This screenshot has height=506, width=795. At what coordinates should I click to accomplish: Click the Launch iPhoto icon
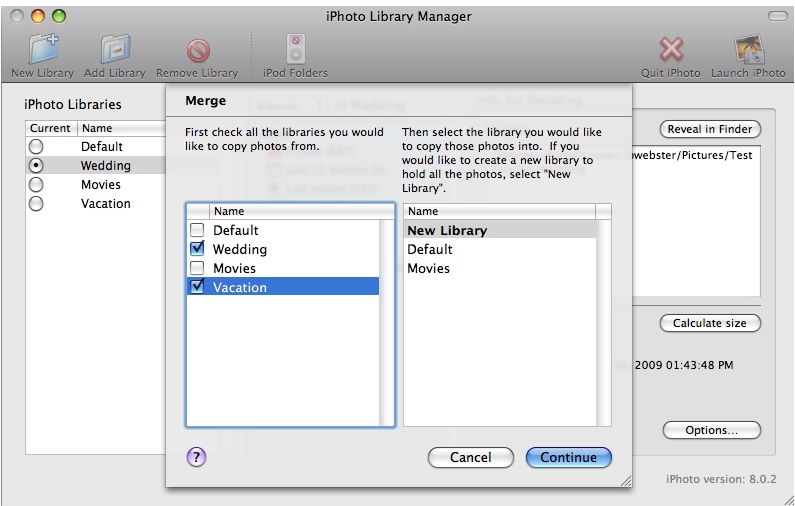pyautogui.click(x=748, y=50)
